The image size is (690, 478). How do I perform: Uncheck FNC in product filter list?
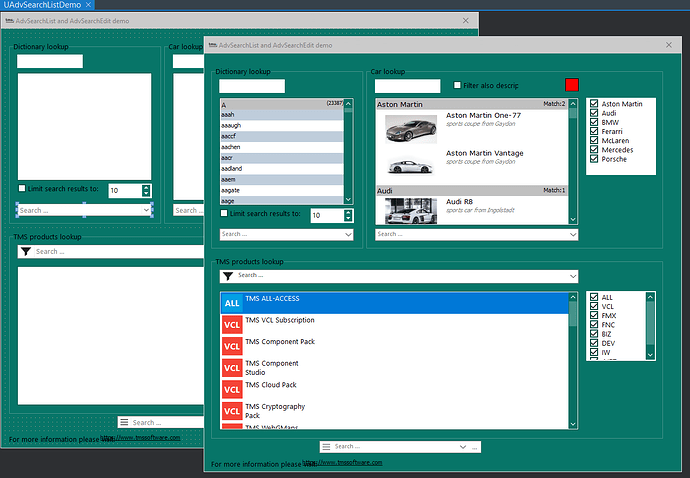tap(594, 325)
